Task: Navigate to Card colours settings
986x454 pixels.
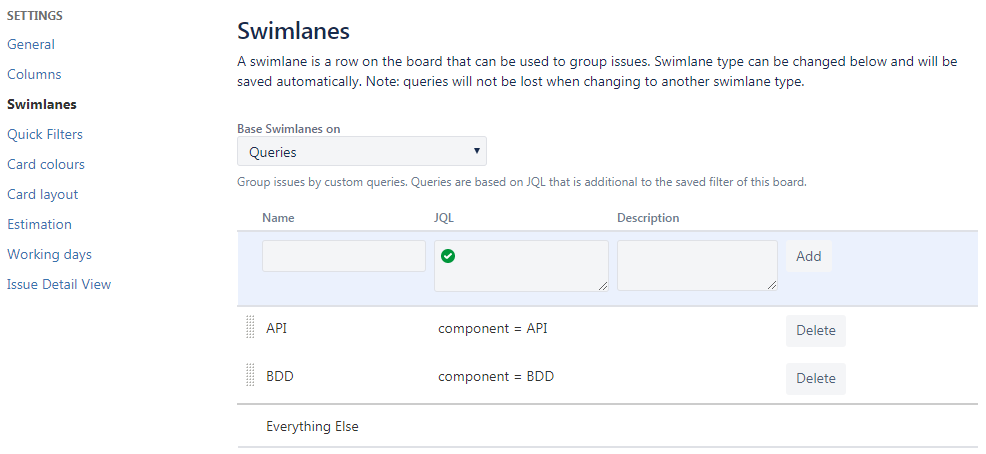Action: [x=46, y=164]
